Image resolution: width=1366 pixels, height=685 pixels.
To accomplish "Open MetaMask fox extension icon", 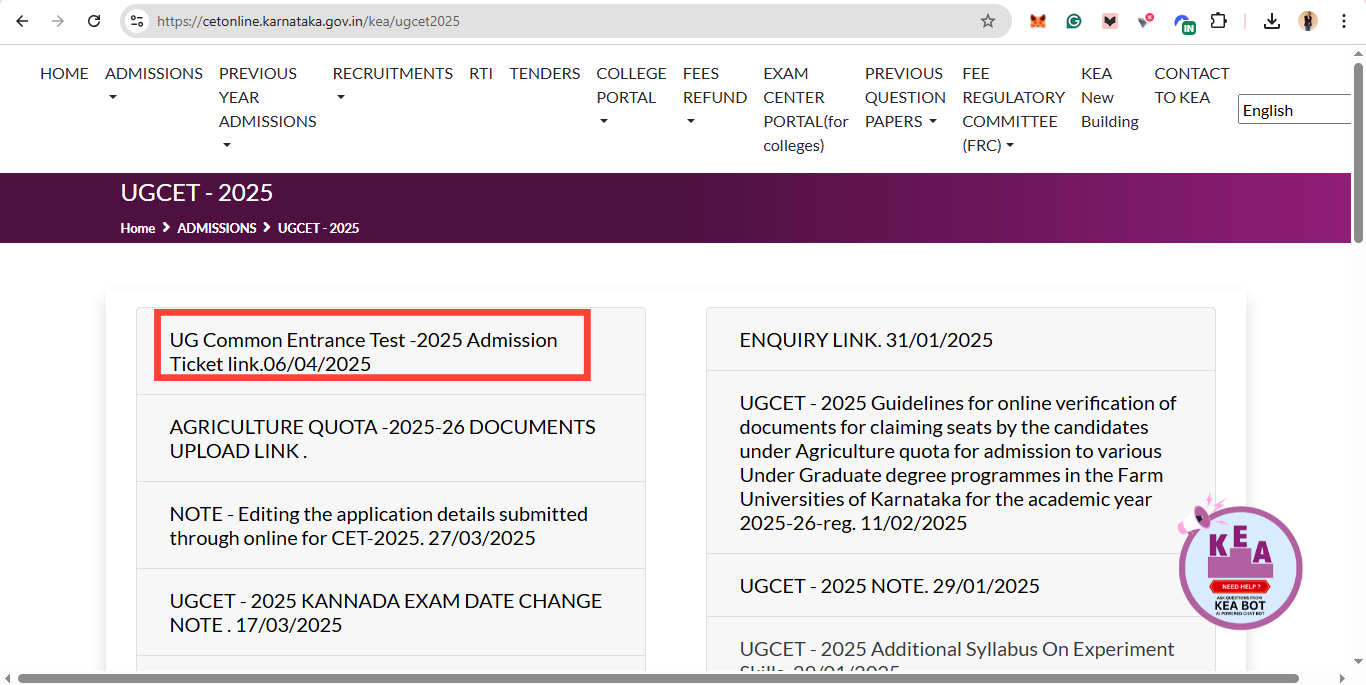I will point(1038,21).
